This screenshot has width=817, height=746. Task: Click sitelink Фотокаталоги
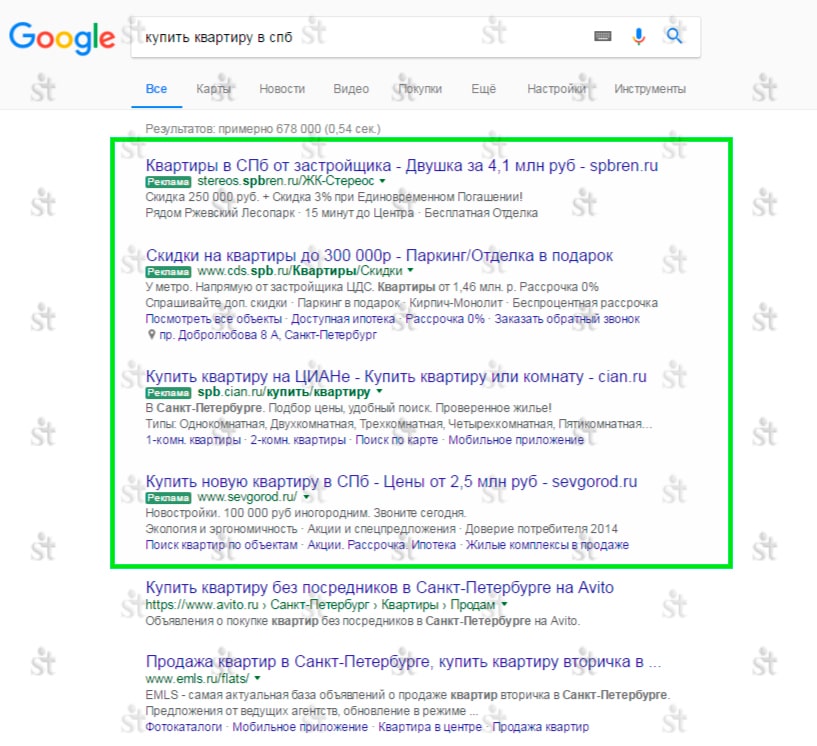(183, 727)
